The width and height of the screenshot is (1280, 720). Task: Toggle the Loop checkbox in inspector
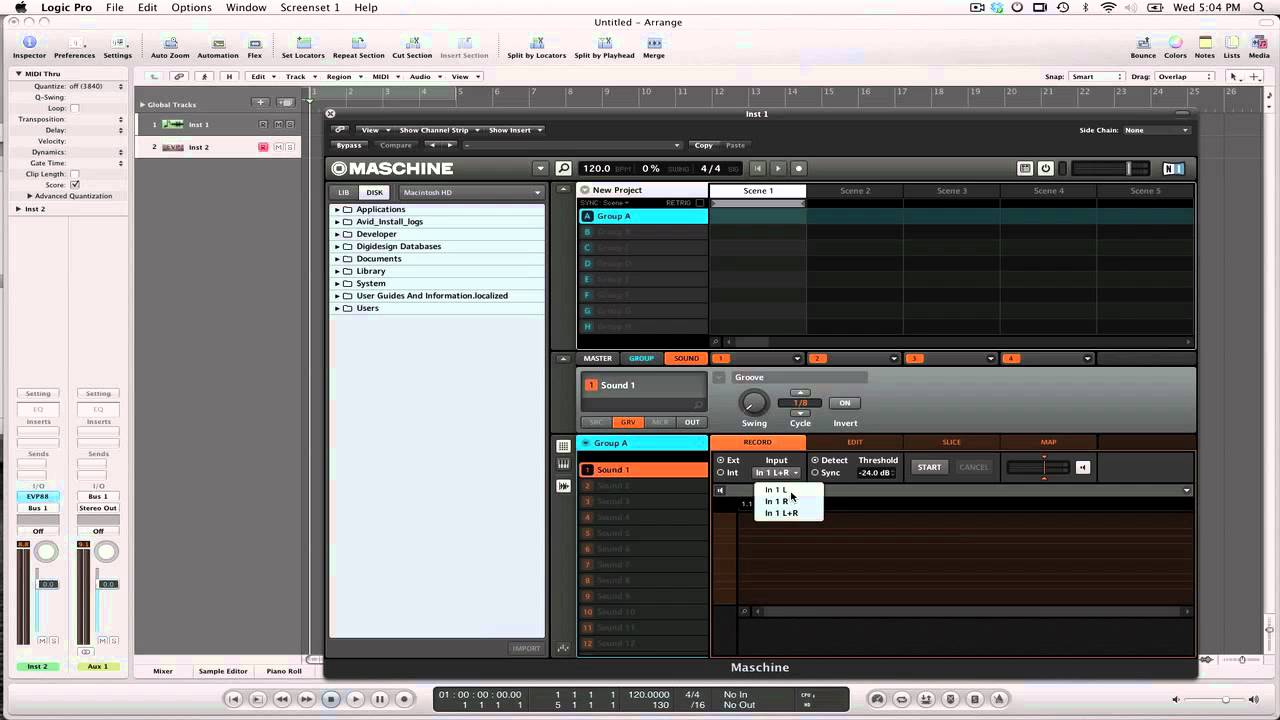pyautogui.click(x=74, y=108)
